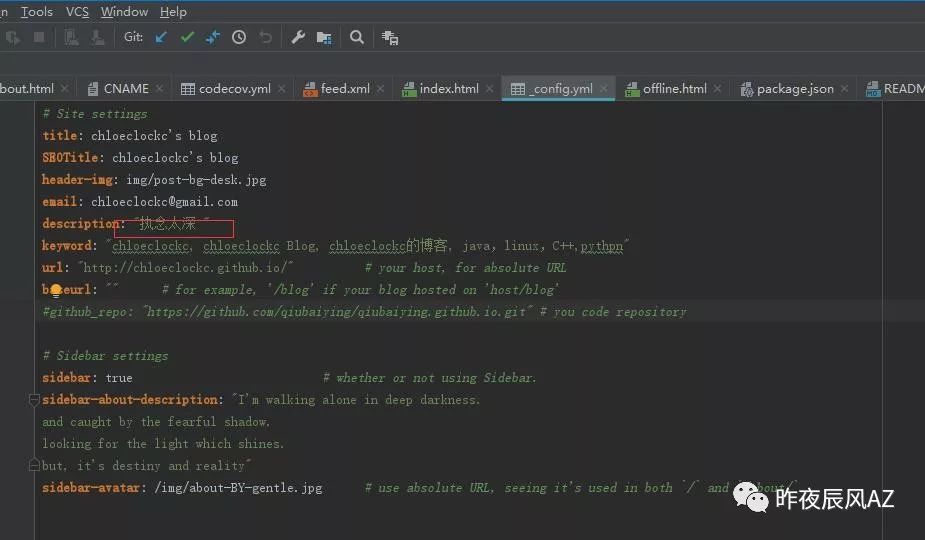Click the Search Everywhere magnifier icon
This screenshot has height=540, width=925.
point(356,37)
